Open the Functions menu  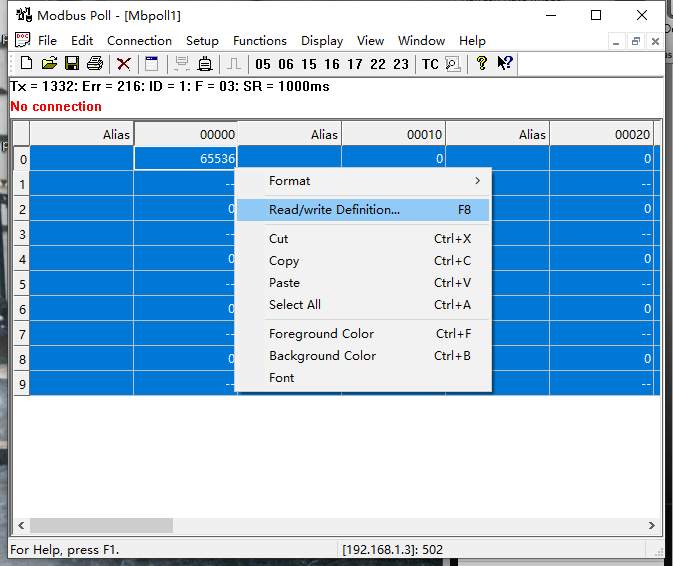tap(260, 40)
